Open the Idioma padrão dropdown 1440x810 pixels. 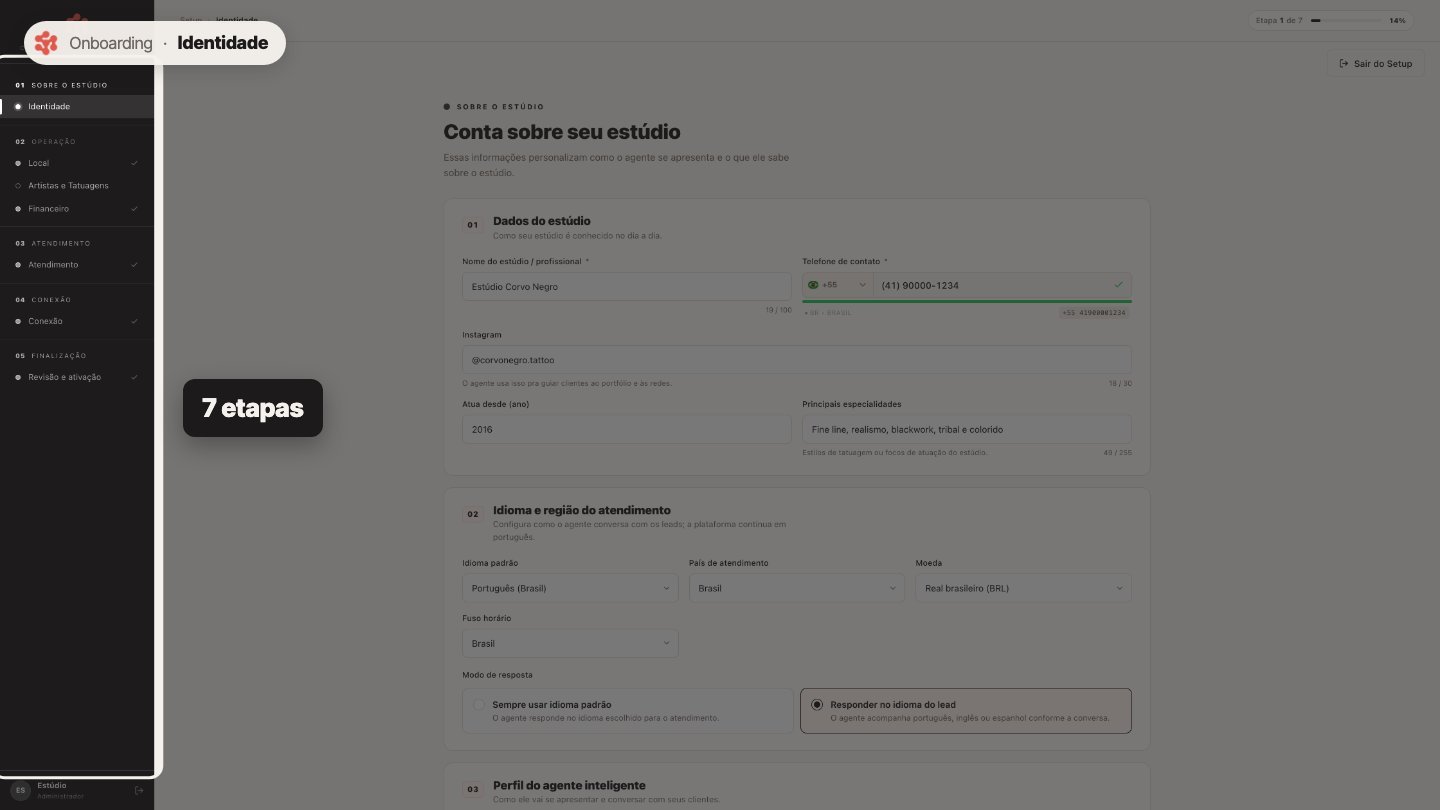tap(570, 588)
